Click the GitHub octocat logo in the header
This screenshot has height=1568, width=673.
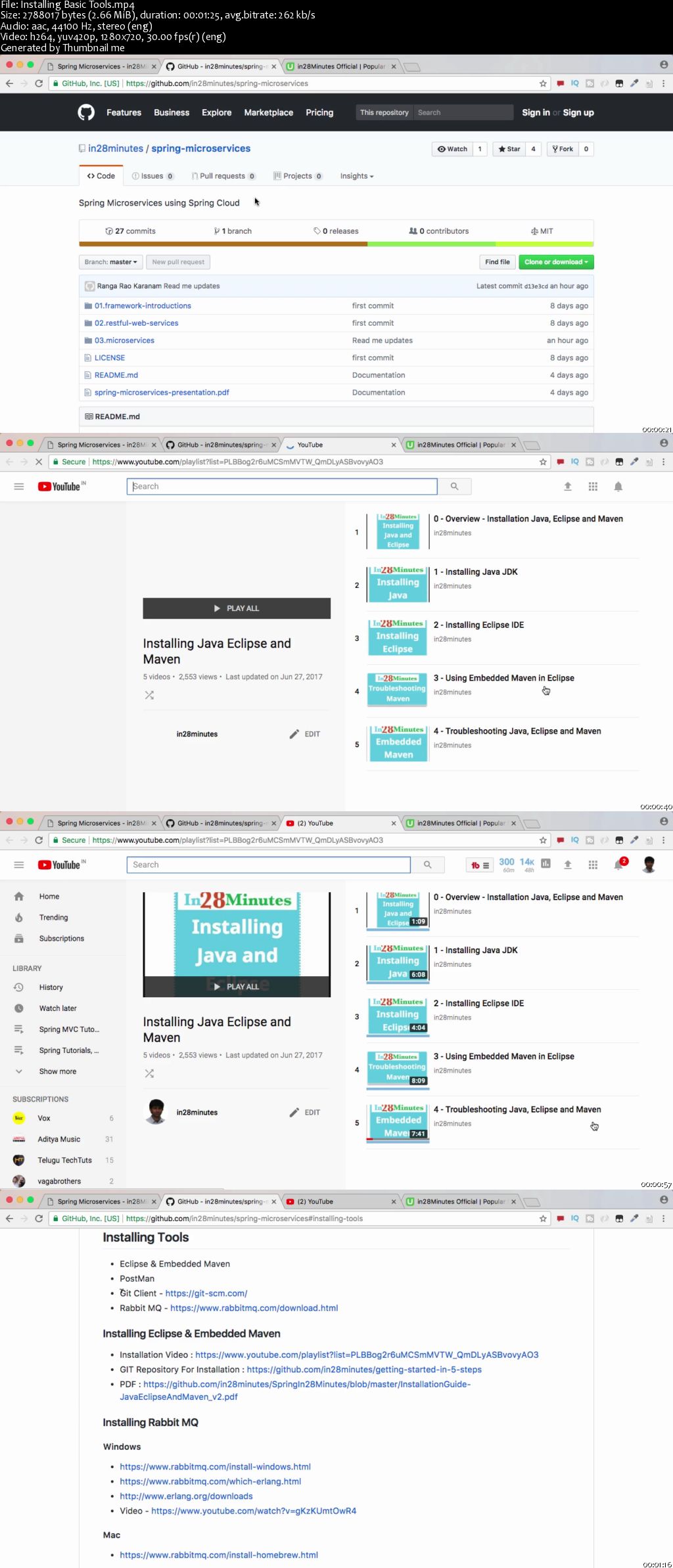point(86,112)
